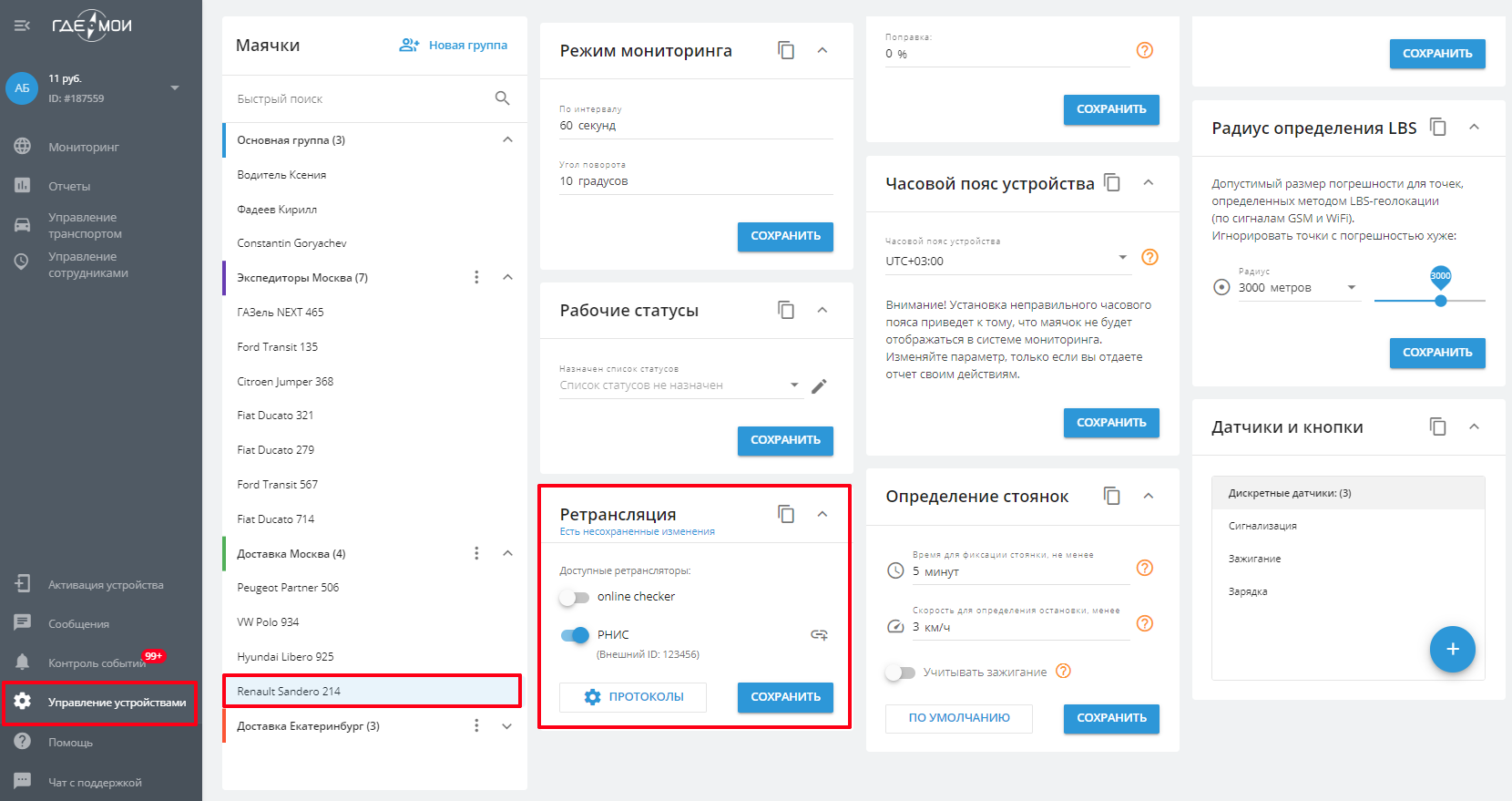
Task: Toggle Учитывать зажигание switch
Action: [x=900, y=673]
